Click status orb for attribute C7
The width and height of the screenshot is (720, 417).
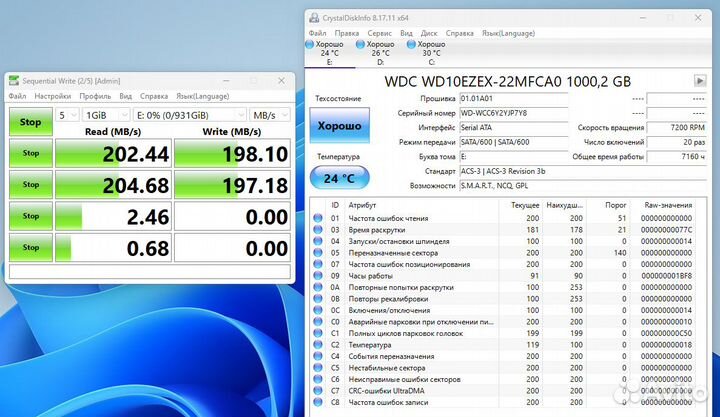coord(318,390)
